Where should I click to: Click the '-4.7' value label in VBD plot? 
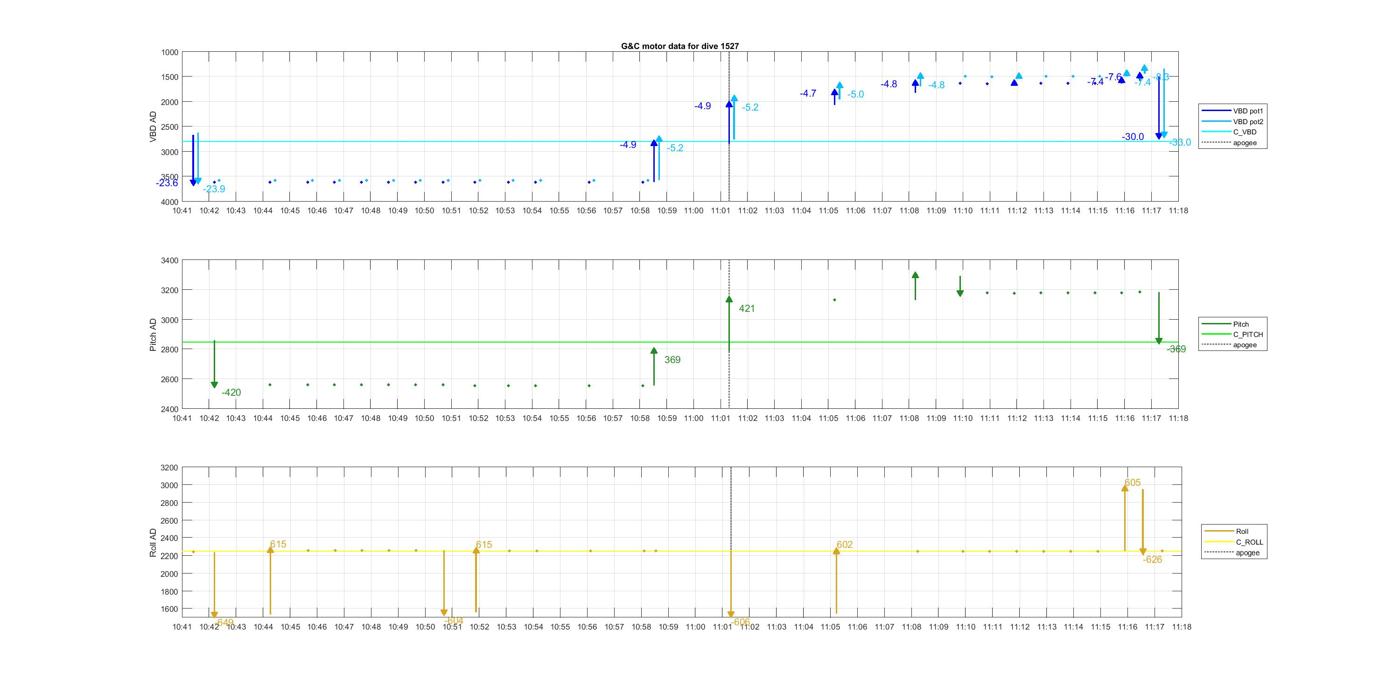[x=808, y=94]
